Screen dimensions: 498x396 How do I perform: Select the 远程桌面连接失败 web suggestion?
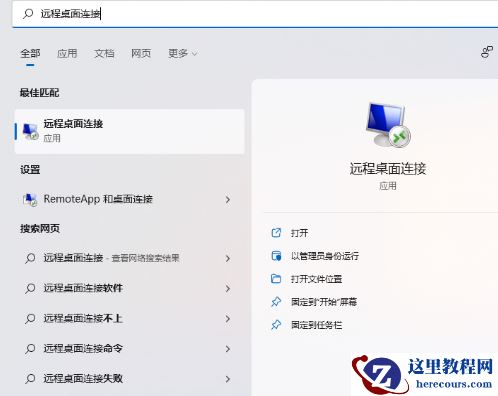[x=130, y=379]
